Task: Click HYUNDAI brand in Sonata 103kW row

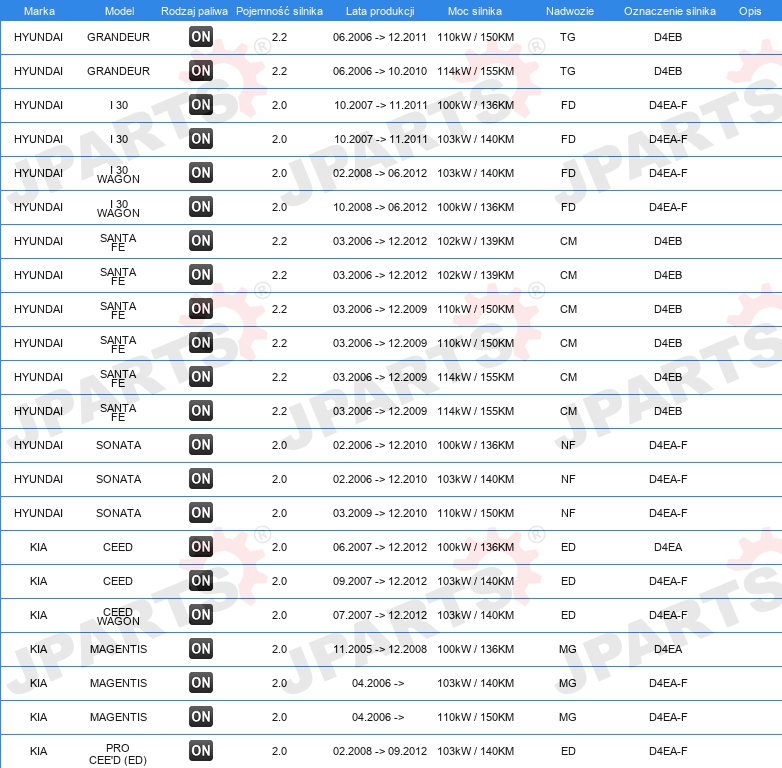Action: pos(38,479)
